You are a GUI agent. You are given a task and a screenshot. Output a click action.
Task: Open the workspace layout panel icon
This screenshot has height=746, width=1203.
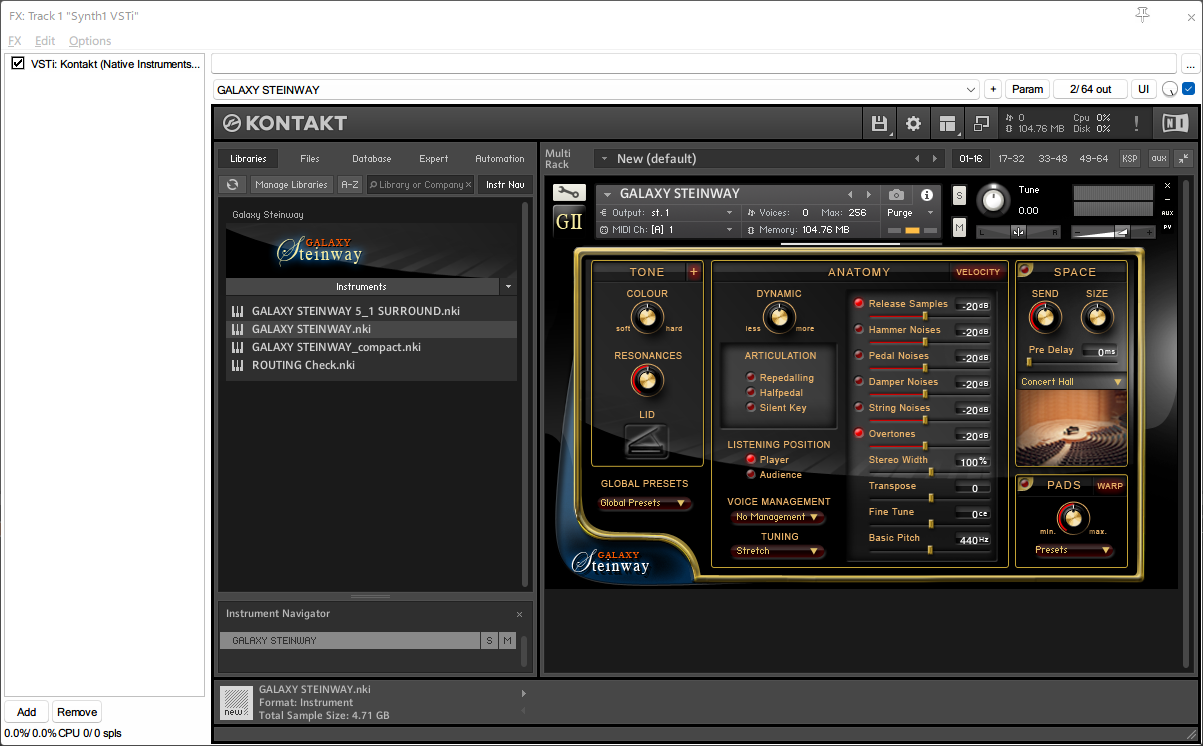(947, 124)
